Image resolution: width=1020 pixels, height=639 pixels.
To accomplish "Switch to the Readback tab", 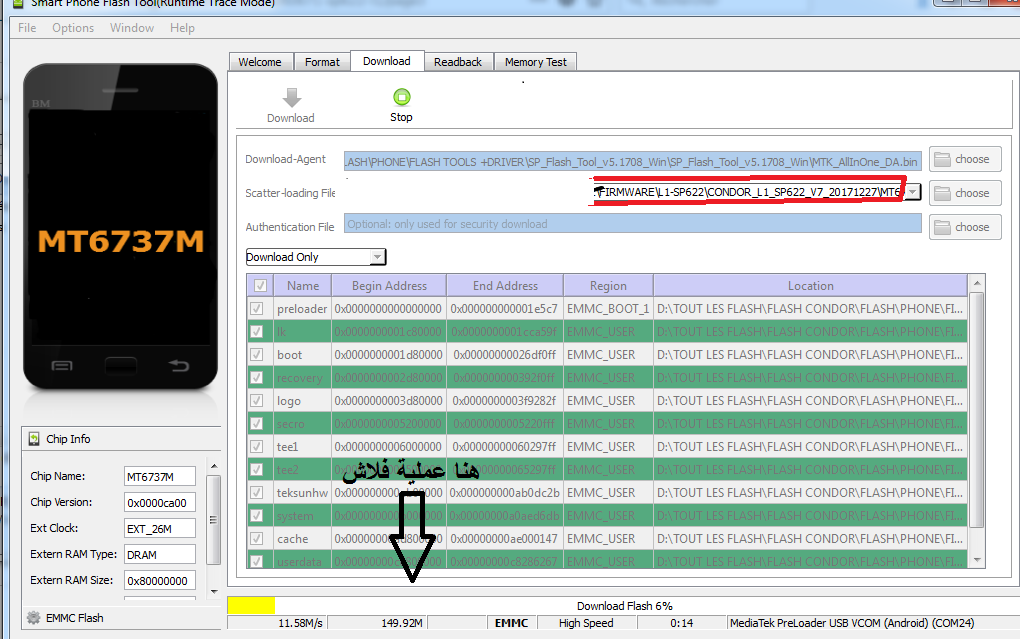I will pos(458,62).
